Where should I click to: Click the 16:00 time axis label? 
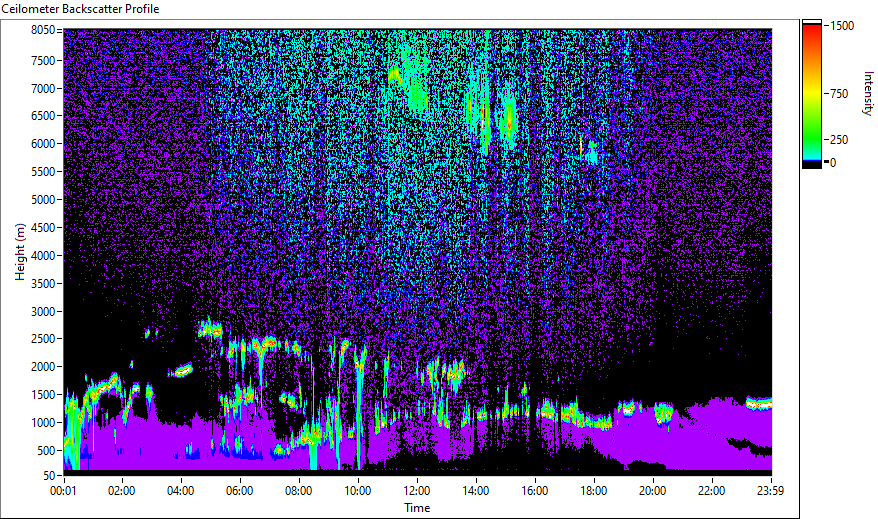(x=535, y=491)
